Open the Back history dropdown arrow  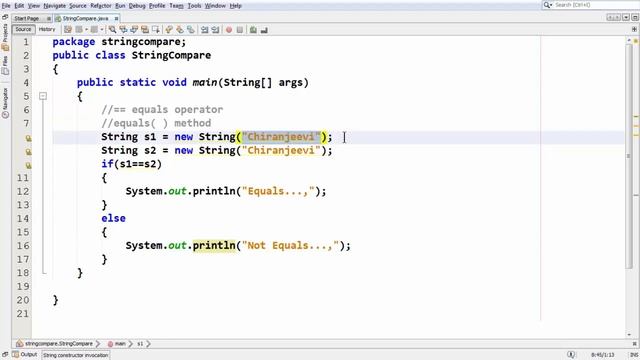coord(86,29)
